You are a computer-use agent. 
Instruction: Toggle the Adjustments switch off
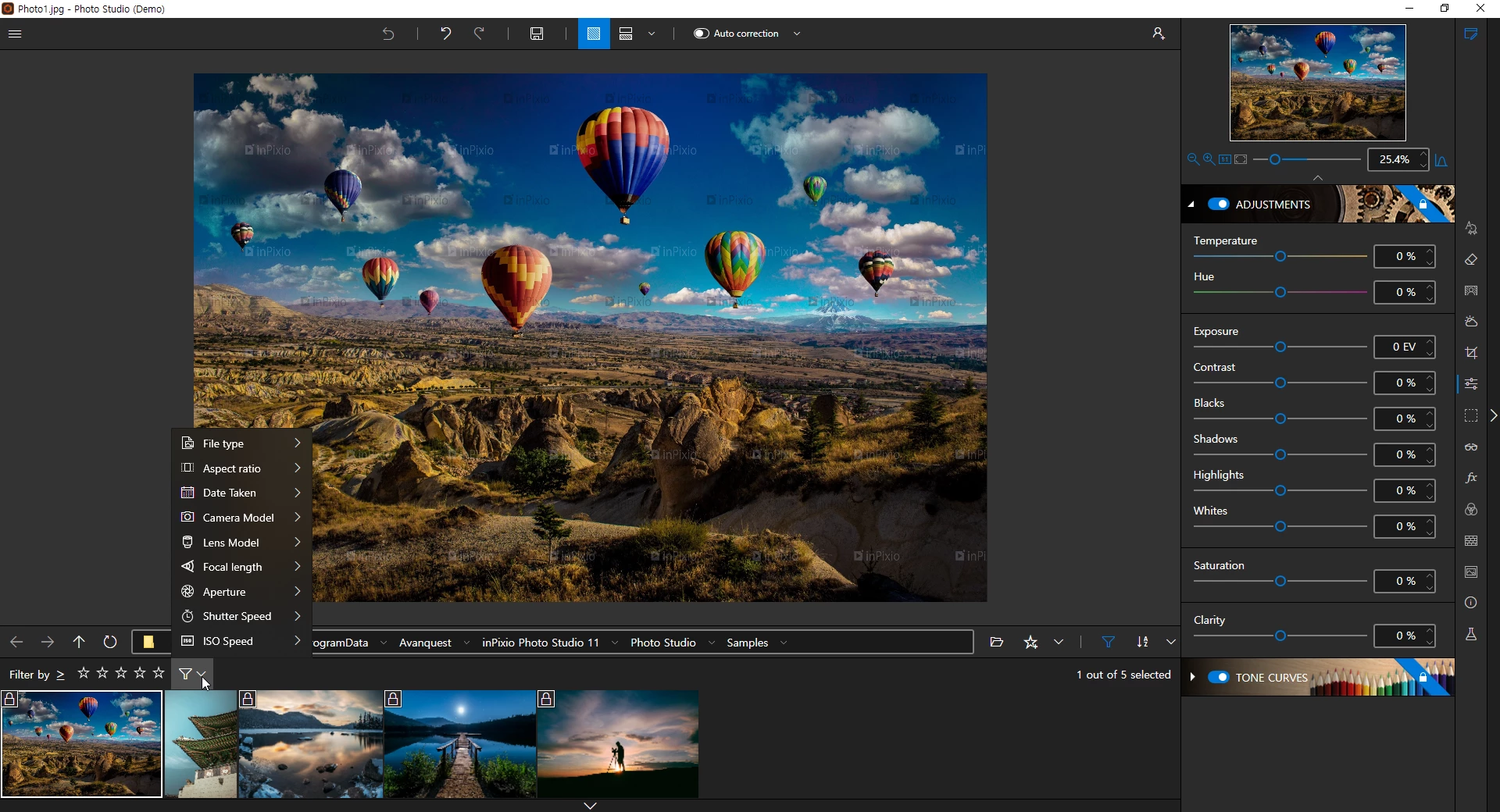[x=1219, y=205]
